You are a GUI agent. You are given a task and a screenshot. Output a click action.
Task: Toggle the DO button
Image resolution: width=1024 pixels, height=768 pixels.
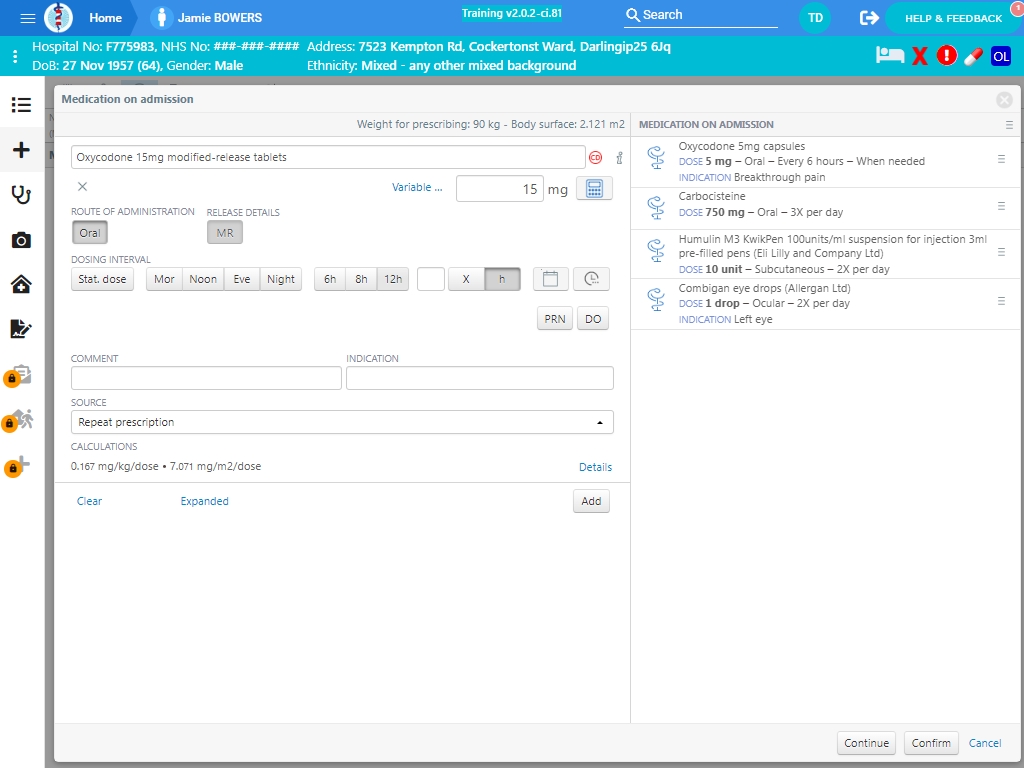593,319
